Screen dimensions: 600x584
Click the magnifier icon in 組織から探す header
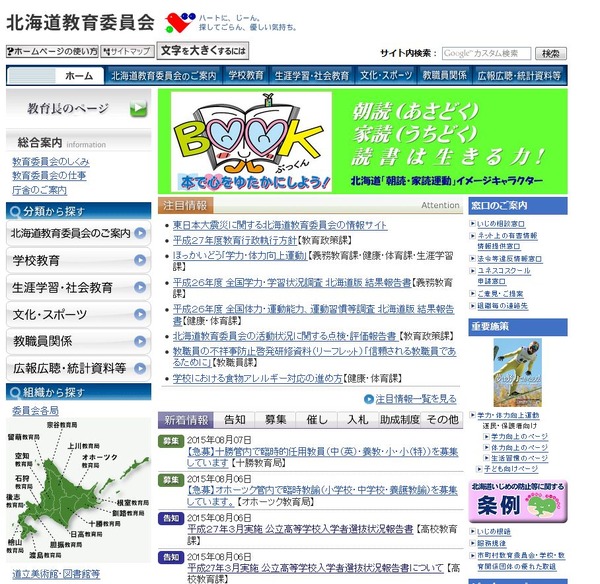coord(15,392)
